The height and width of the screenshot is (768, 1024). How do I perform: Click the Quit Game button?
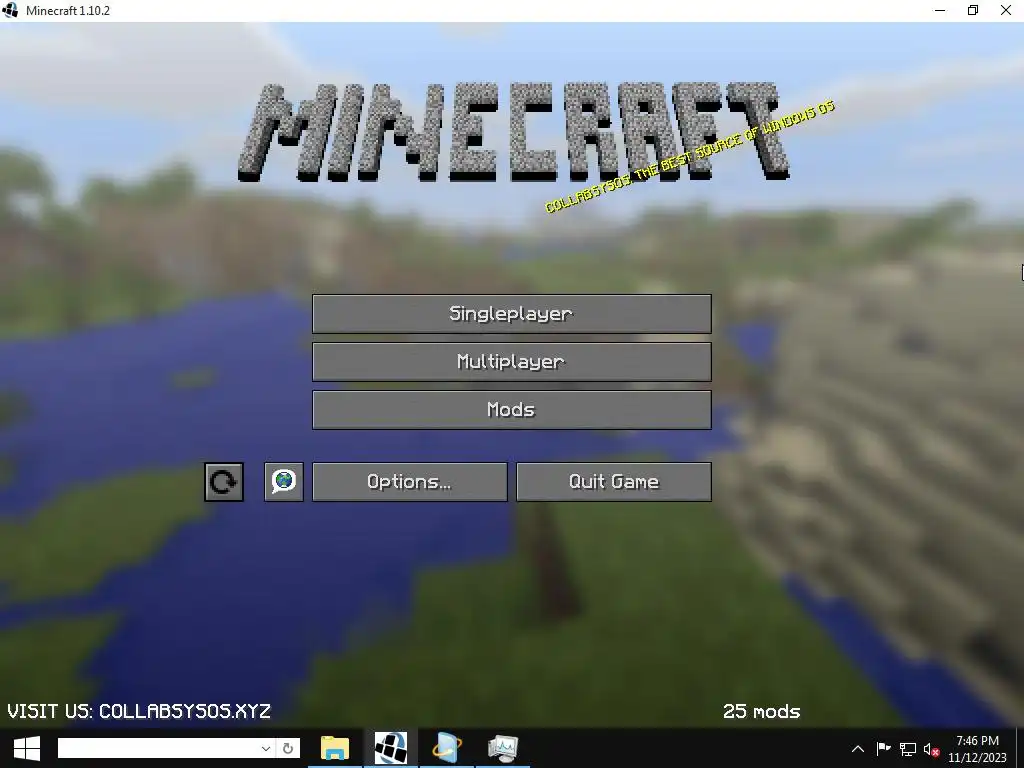click(614, 482)
